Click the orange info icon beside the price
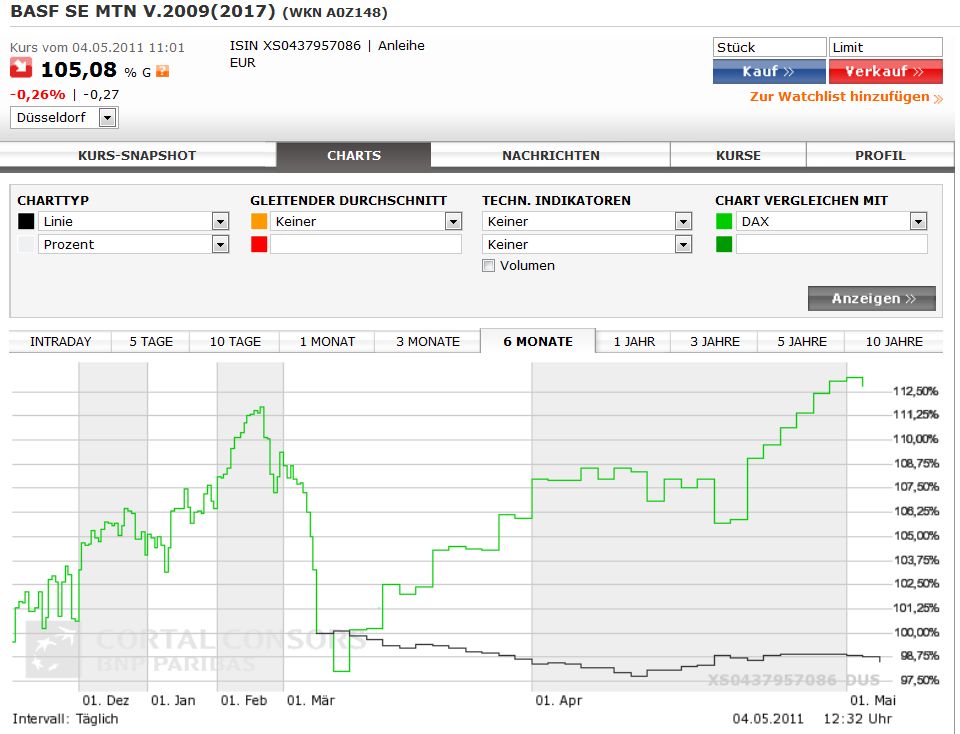This screenshot has width=960, height=734. click(162, 71)
